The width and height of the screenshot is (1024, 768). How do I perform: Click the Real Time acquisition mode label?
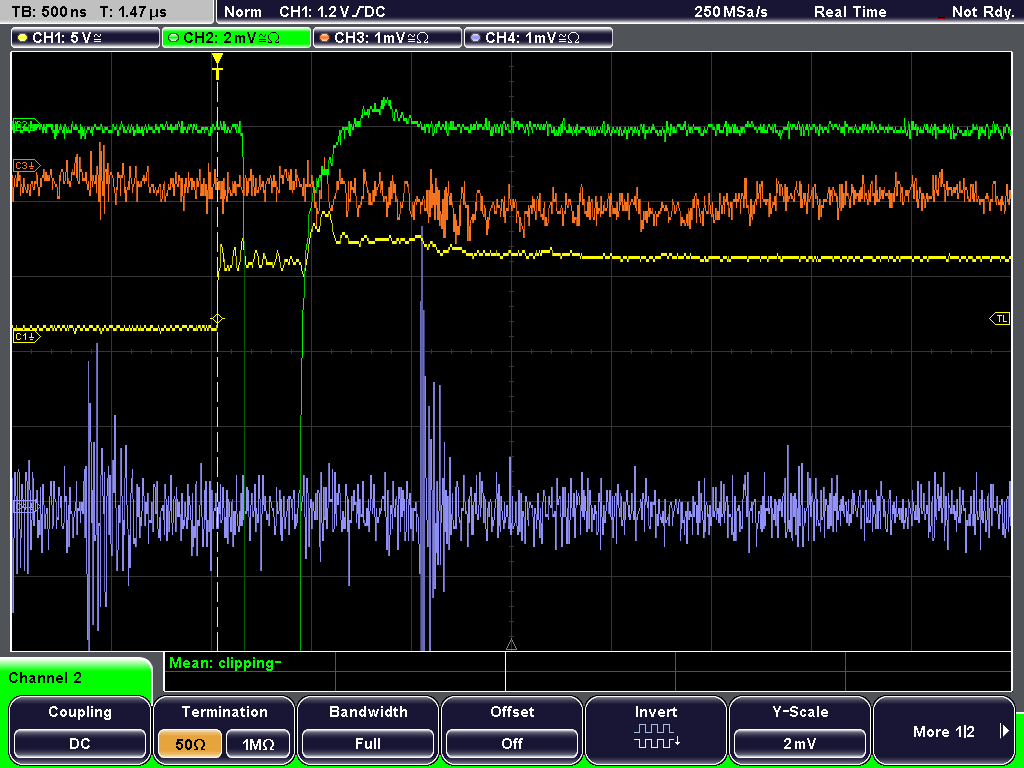tap(850, 12)
